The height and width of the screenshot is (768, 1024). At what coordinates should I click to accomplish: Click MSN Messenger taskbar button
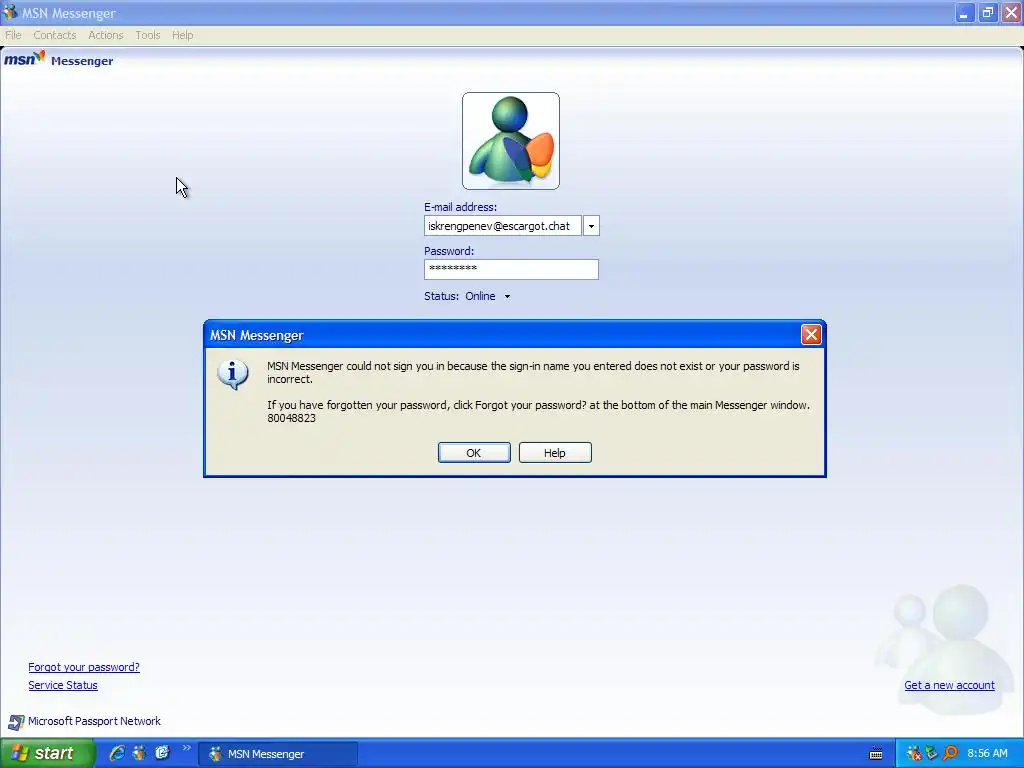click(x=278, y=754)
